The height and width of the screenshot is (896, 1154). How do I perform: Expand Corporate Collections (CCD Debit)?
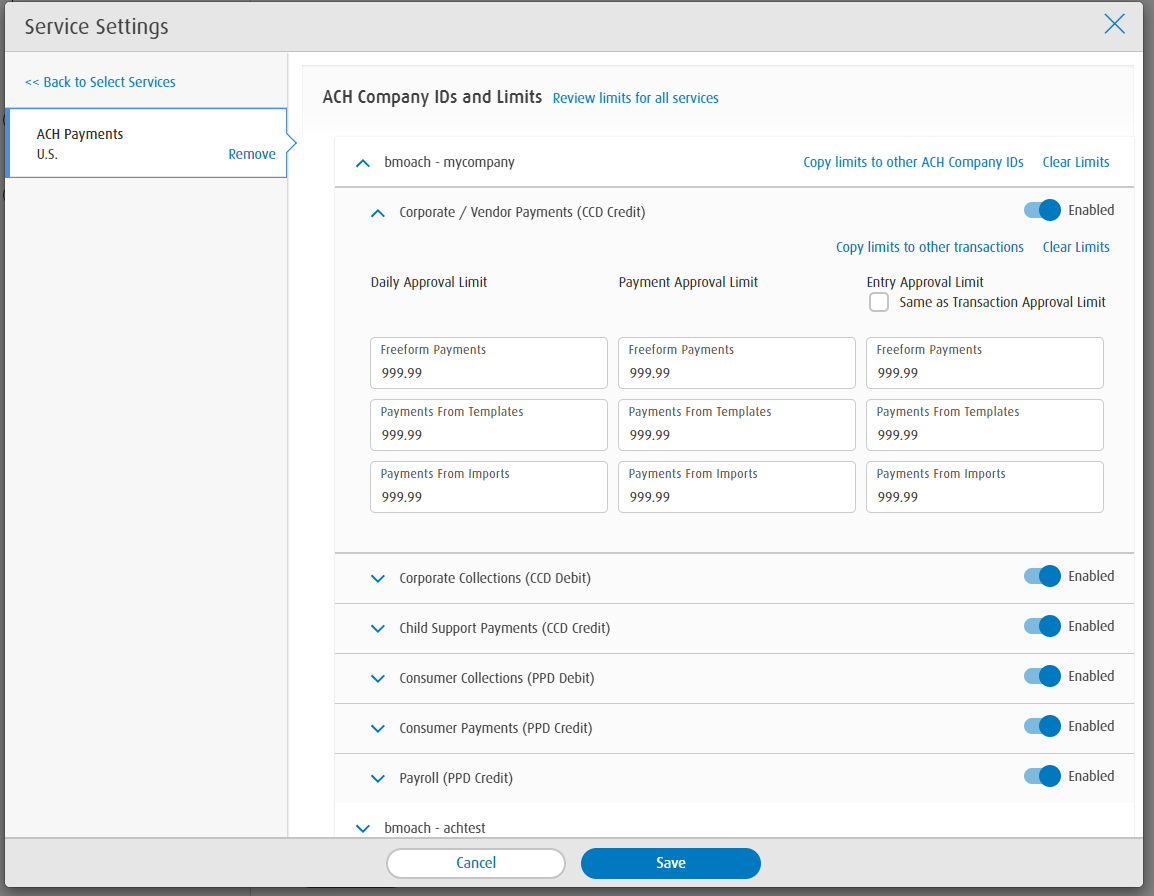coord(378,579)
